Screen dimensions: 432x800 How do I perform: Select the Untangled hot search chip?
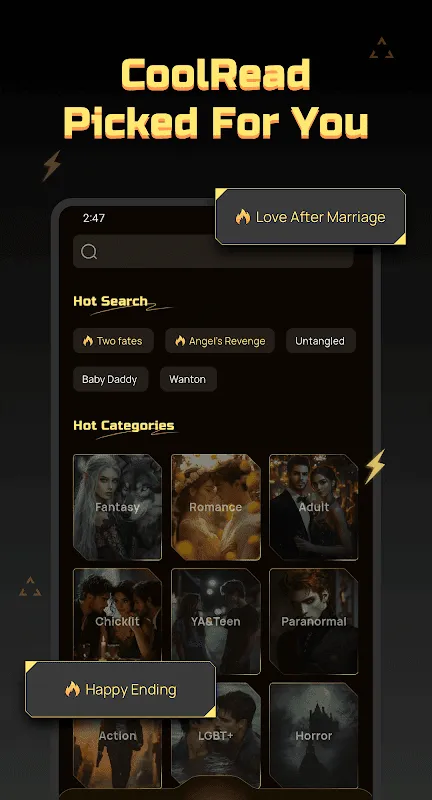(320, 341)
